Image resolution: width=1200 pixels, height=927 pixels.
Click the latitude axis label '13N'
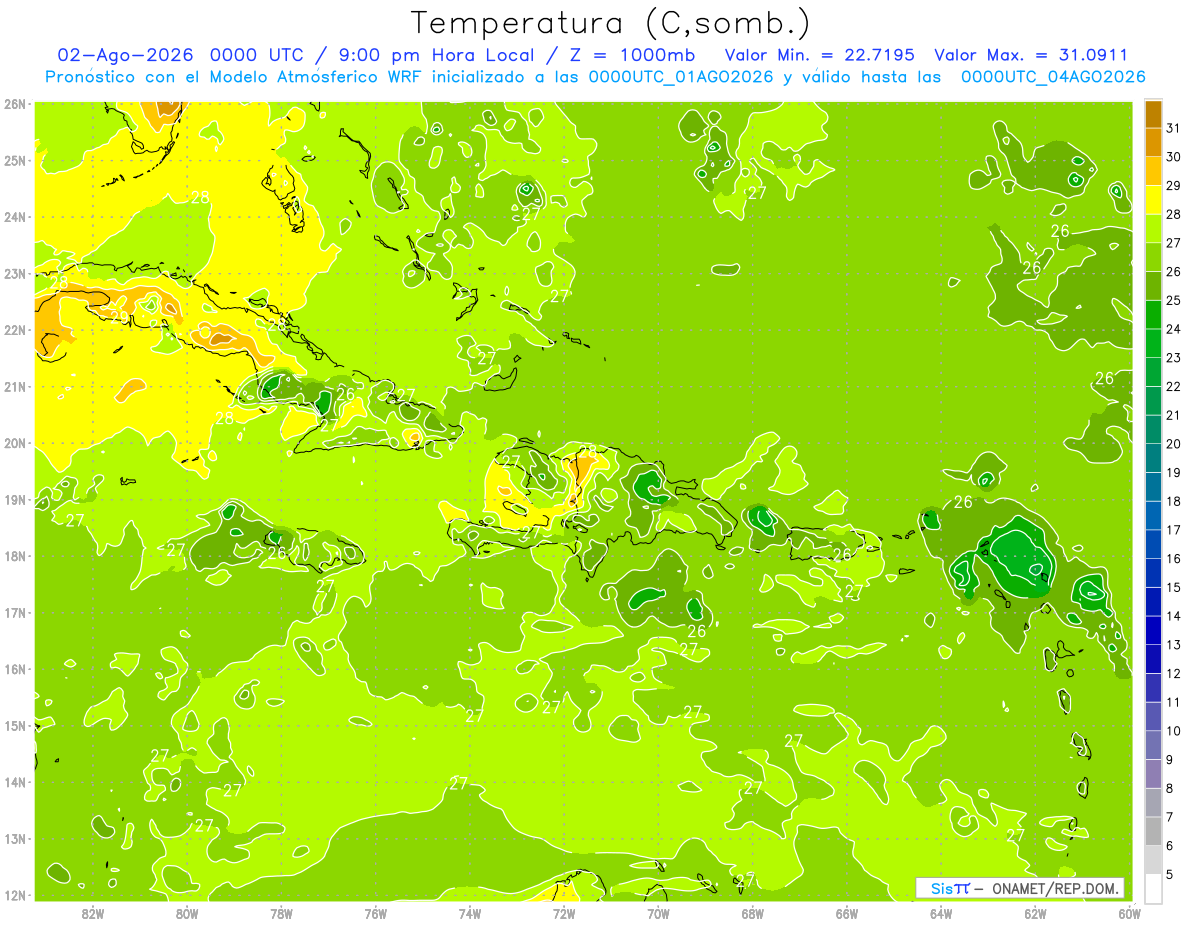(x=15, y=838)
